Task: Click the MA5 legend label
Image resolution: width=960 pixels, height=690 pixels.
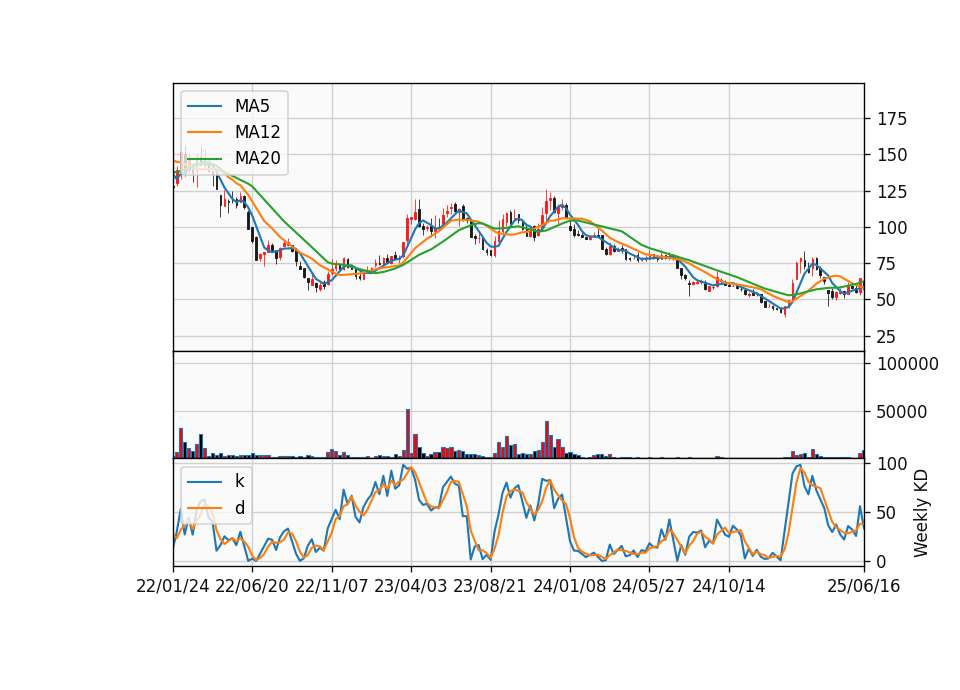Action: click(252, 106)
